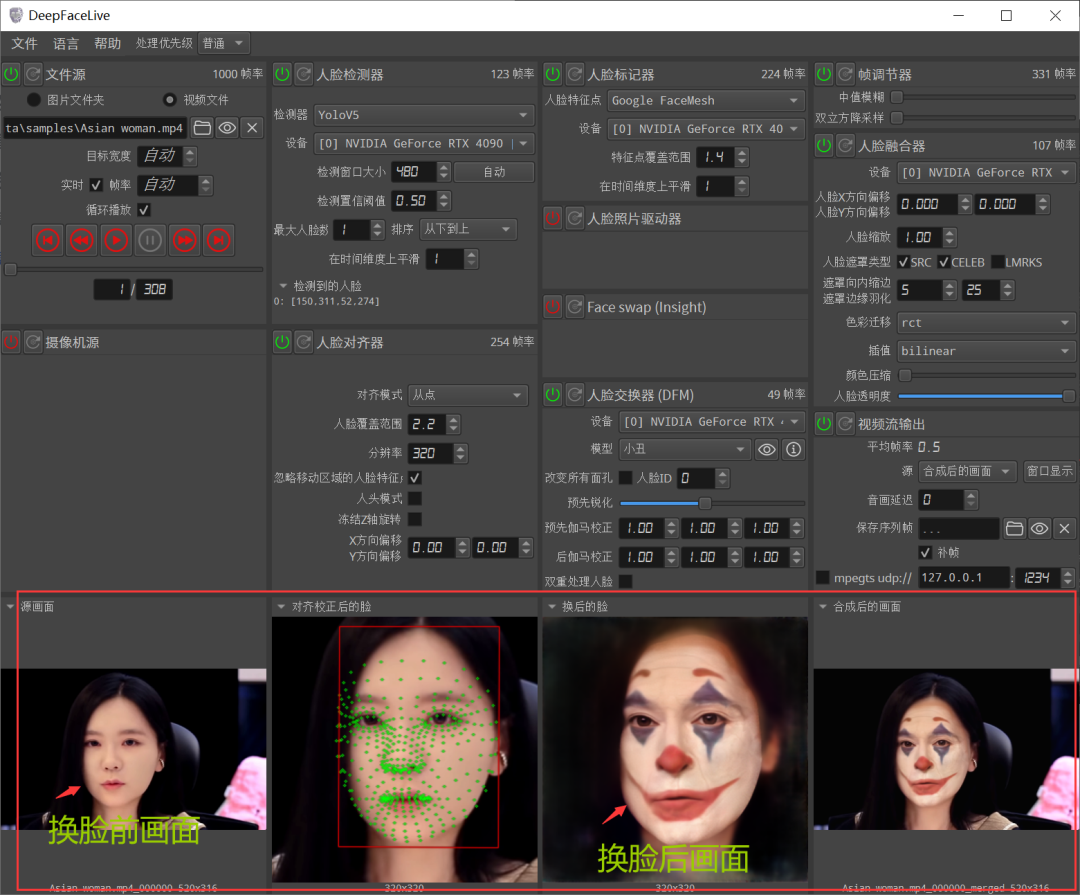Enable 人头模式 checkbox

pos(415,498)
